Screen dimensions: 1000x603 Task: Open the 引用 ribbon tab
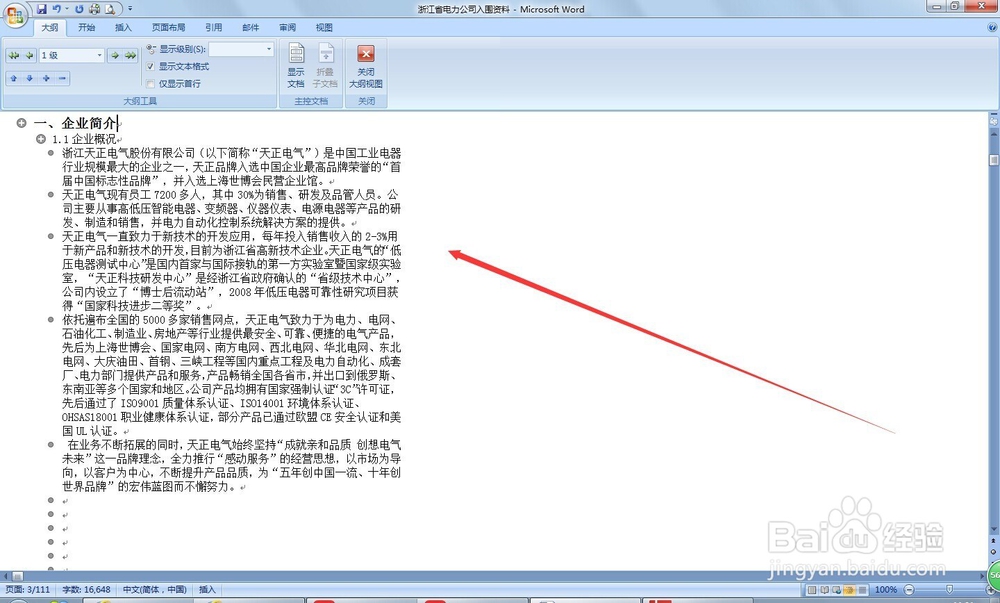tap(214, 27)
